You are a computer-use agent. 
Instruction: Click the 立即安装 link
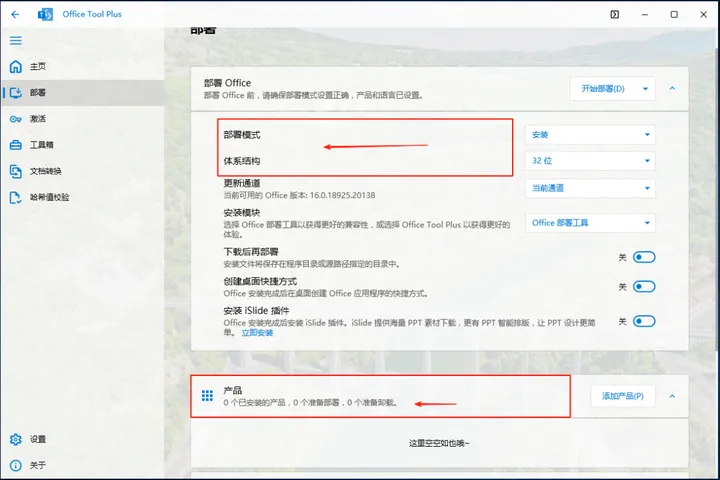pos(257,333)
